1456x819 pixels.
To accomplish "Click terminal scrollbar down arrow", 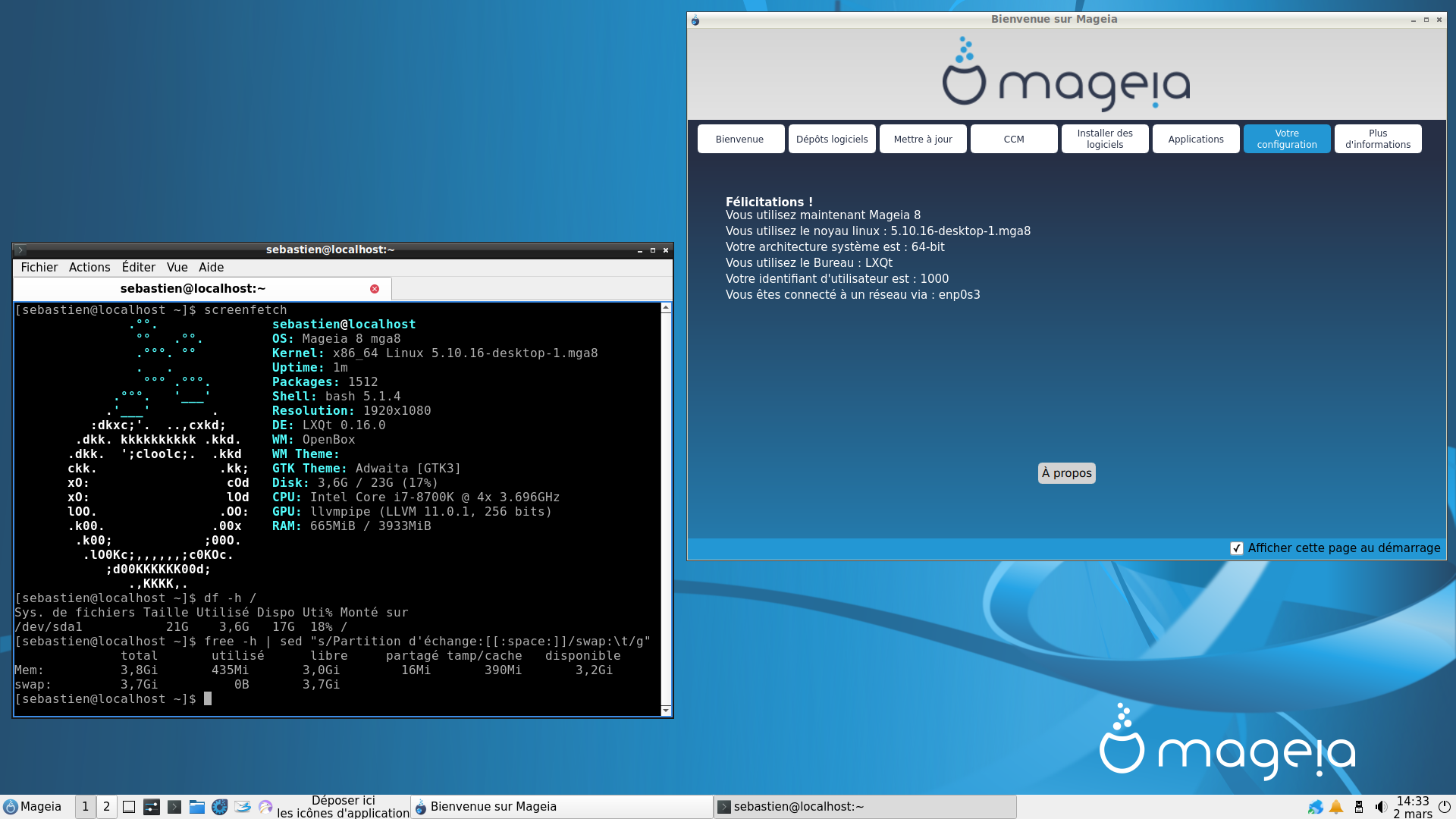I will [666, 711].
